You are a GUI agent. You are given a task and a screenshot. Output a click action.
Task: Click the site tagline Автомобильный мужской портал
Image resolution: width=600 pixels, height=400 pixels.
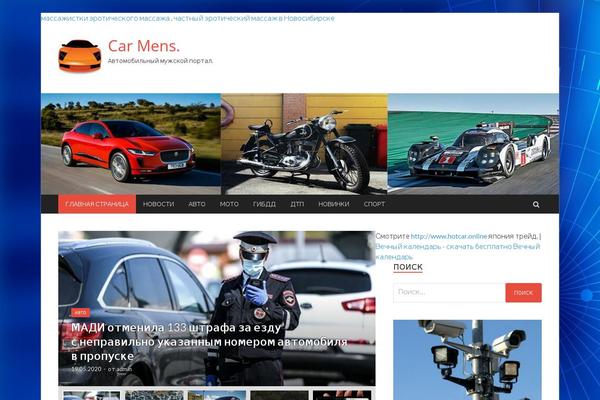coord(160,61)
